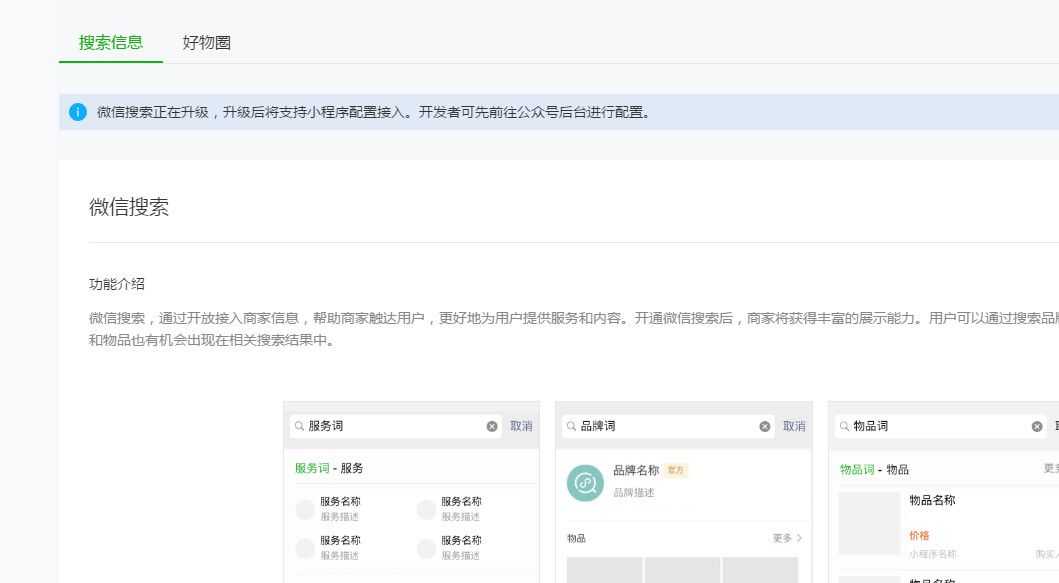1059x583 pixels.
Task: Click the 物品词 search input field
Action: 941,426
